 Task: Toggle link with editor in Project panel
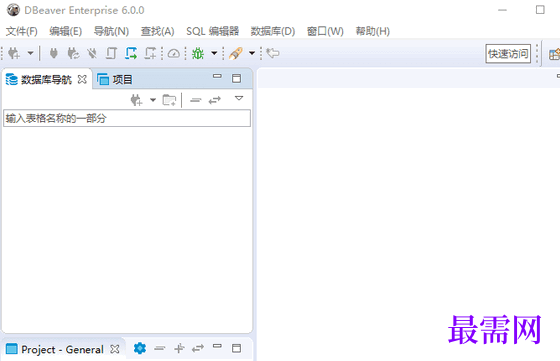[x=198, y=348]
